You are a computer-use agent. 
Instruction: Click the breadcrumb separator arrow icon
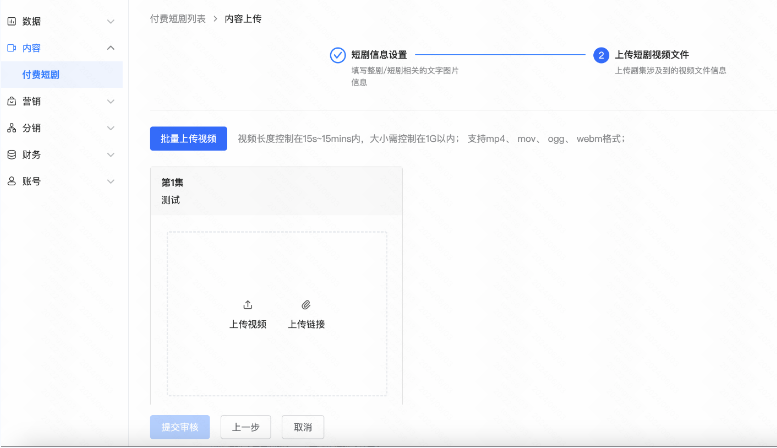coord(215,19)
